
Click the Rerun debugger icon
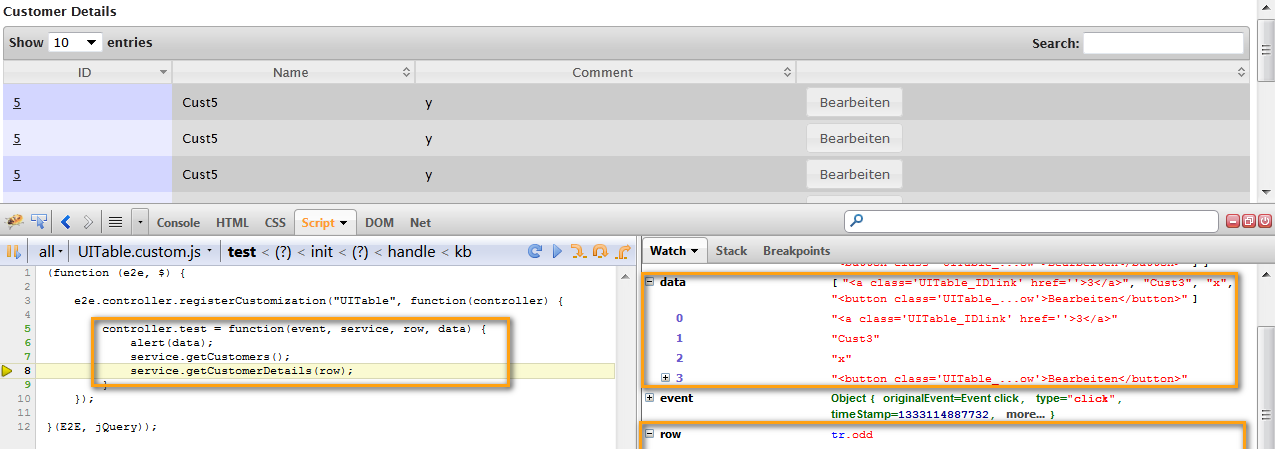(535, 251)
